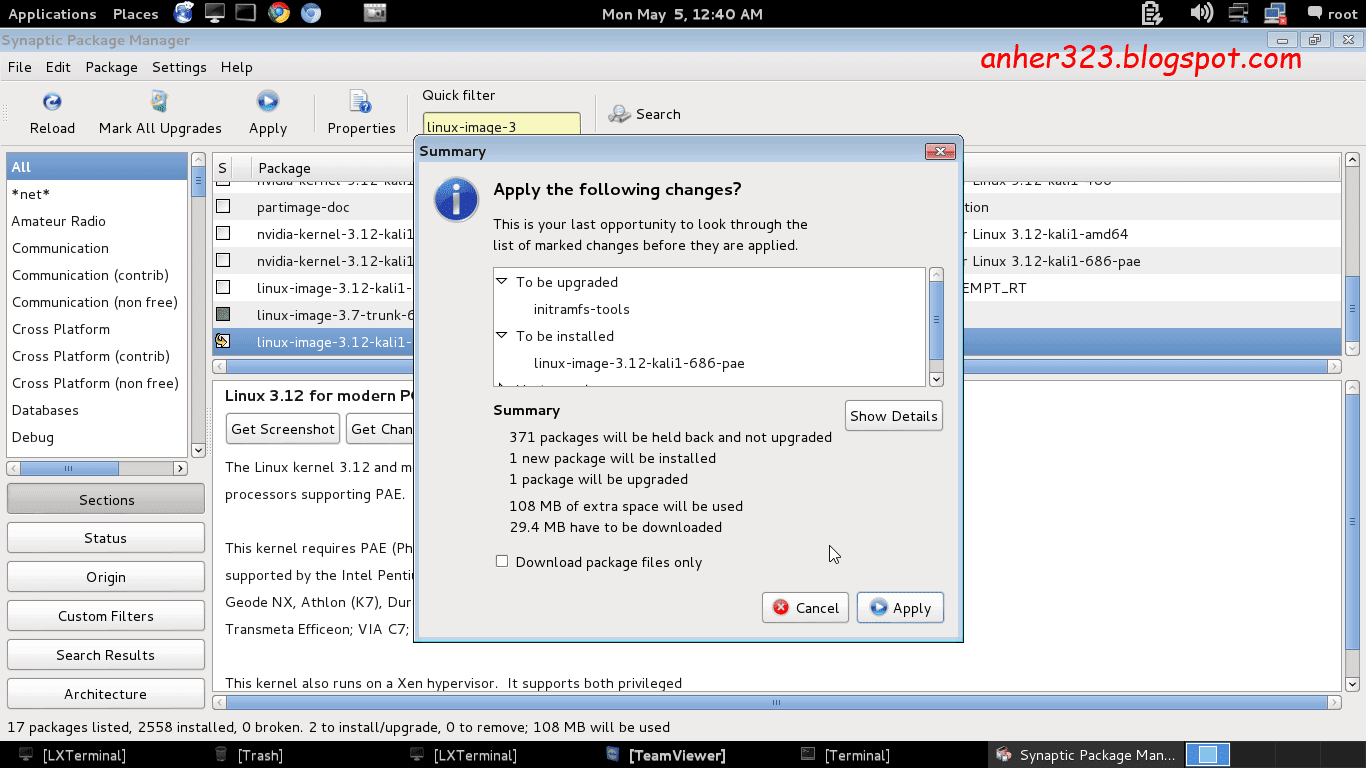Viewport: 1366px width, 768px height.
Task: Open package Properties from the toolbar
Action: [x=361, y=101]
